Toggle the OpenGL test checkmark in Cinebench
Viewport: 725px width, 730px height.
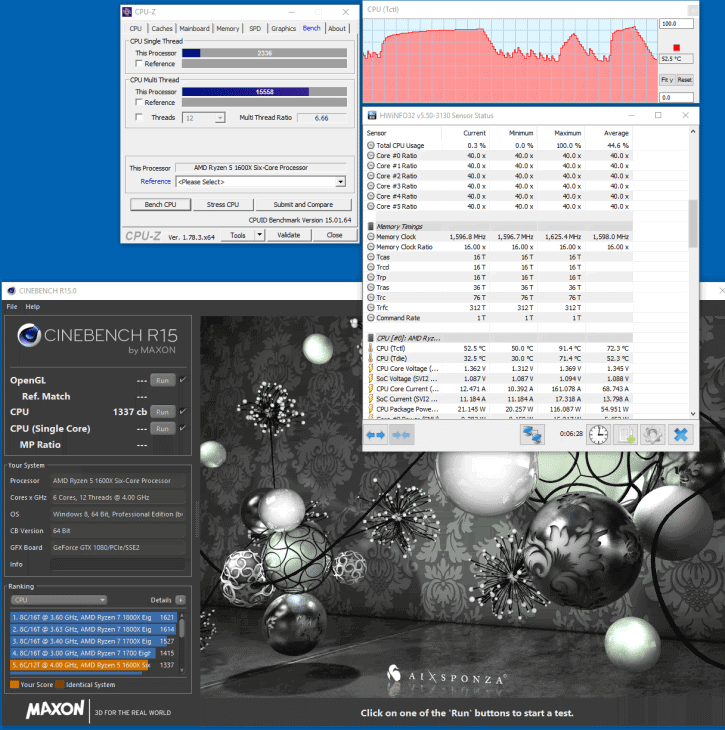pos(183,380)
